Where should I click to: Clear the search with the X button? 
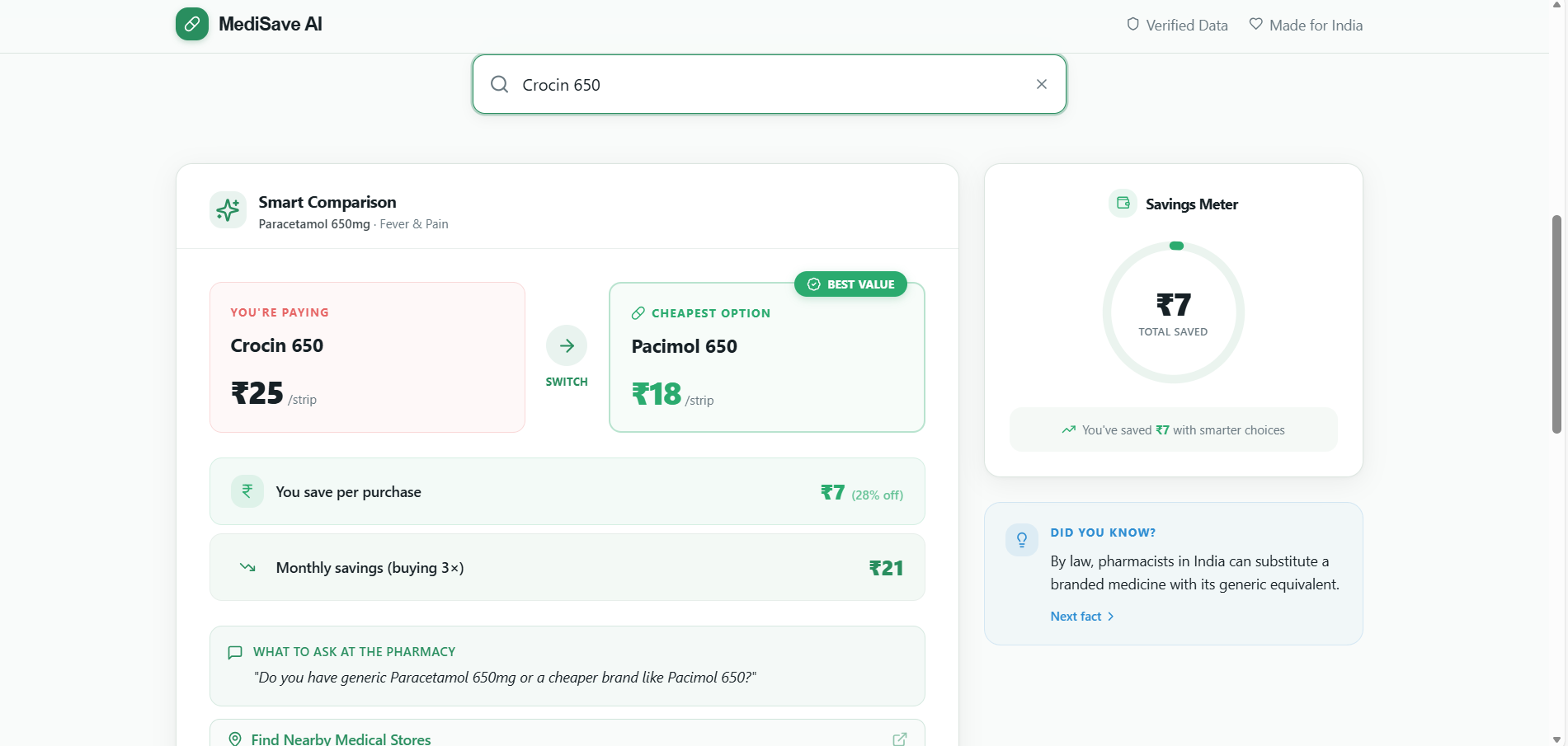[x=1042, y=84]
